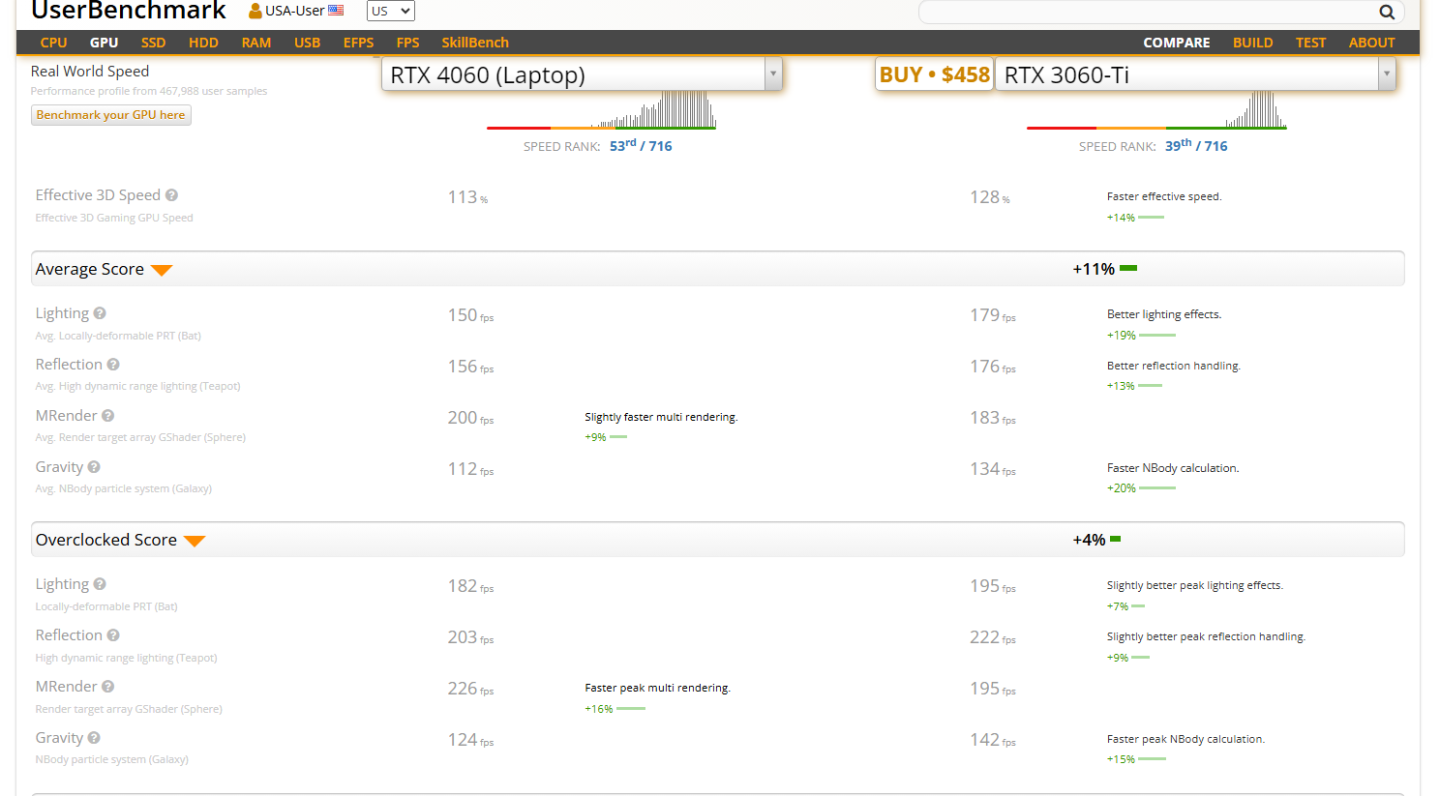Screen dimensions: 1440x796
Task: Open help icon beside Average Score Reflection
Action: pos(113,364)
